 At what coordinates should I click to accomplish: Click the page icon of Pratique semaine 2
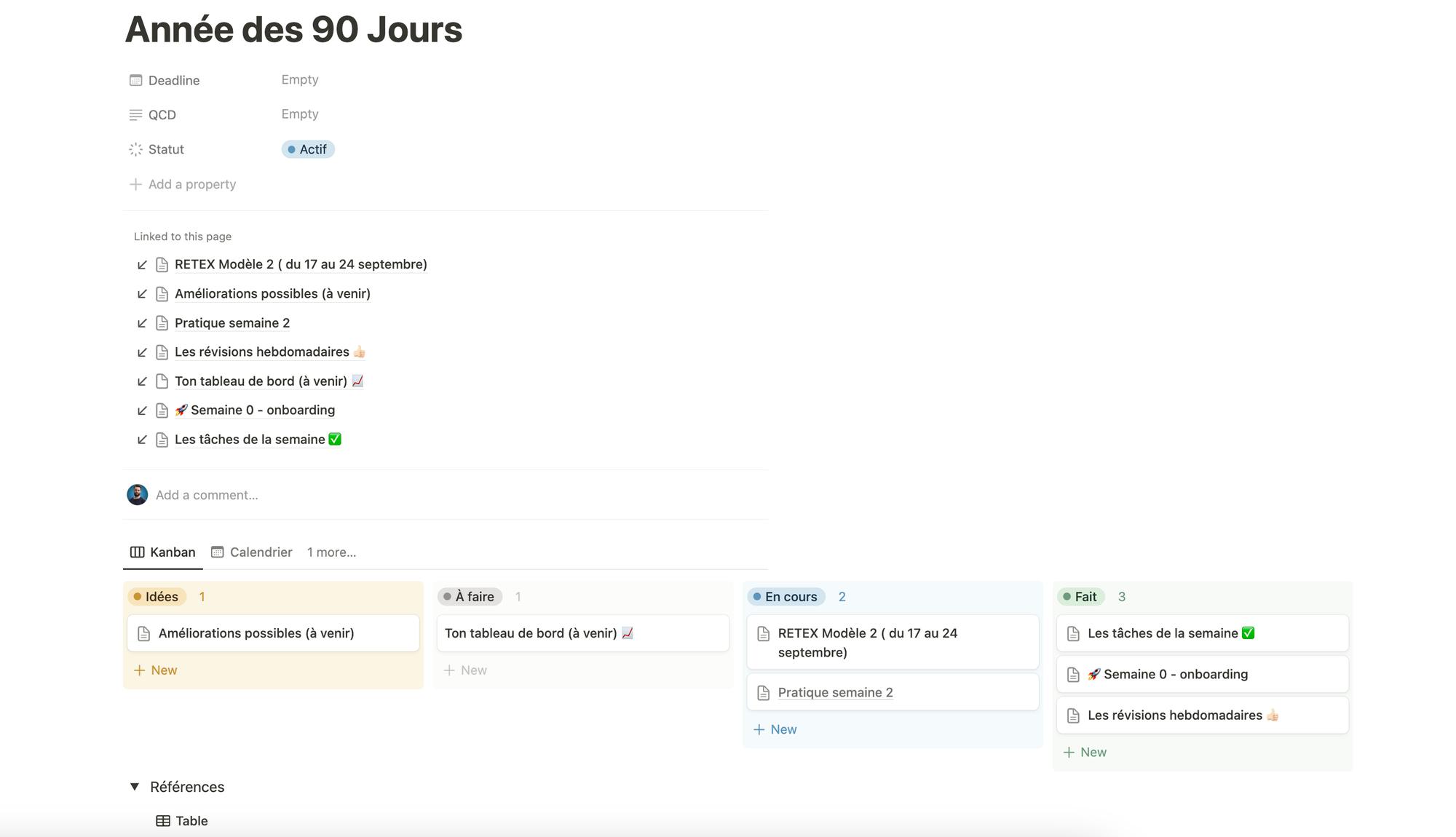(x=162, y=322)
